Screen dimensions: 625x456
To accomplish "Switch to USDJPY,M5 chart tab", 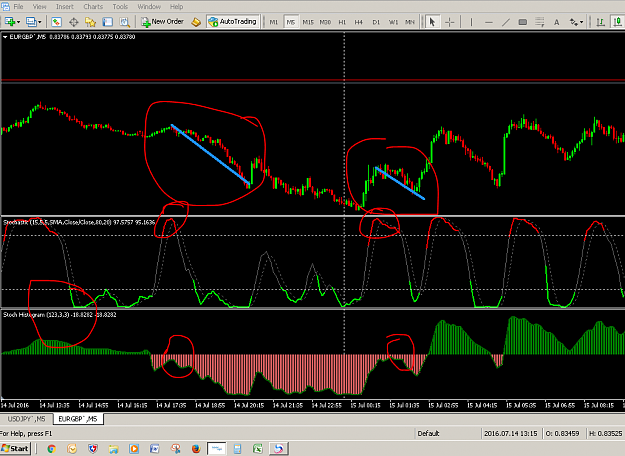I will (26, 419).
